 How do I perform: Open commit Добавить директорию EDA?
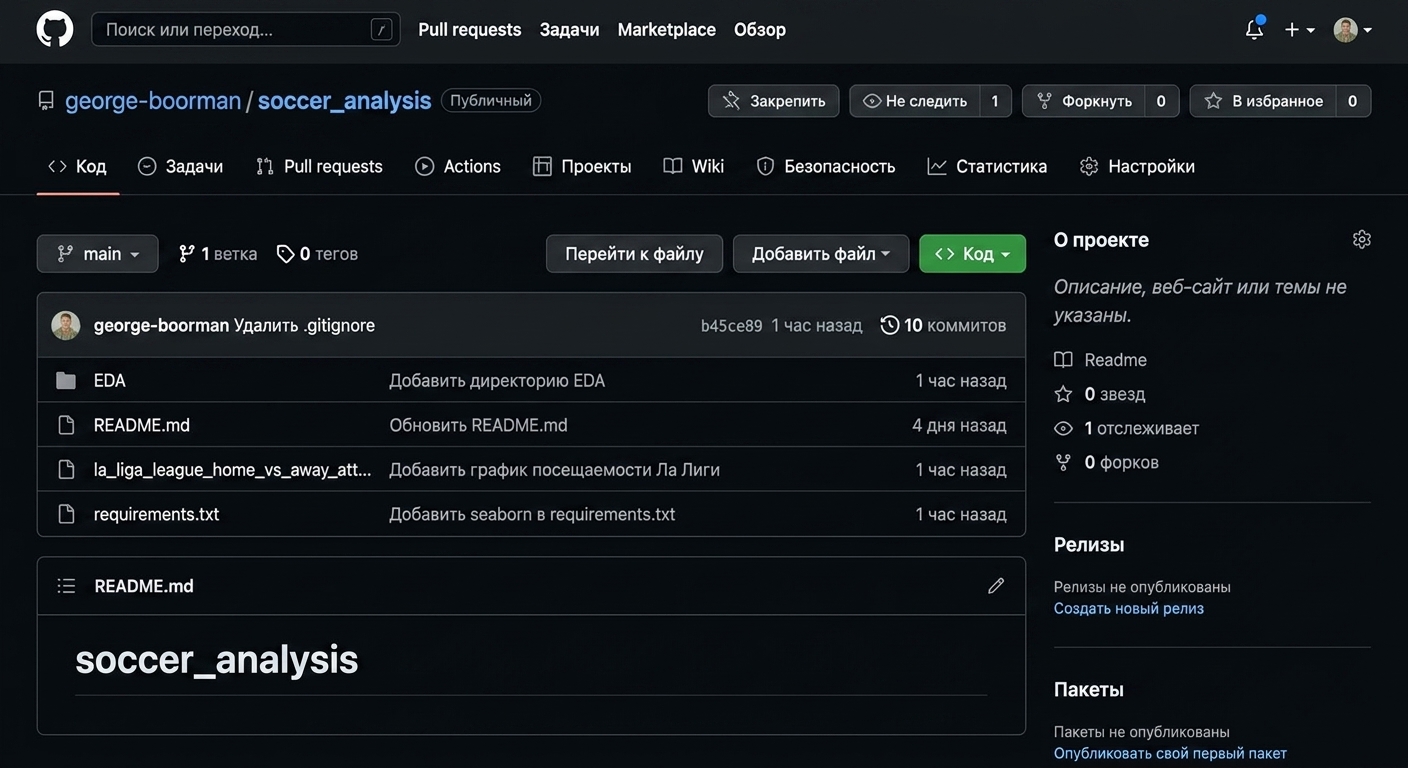coord(497,380)
